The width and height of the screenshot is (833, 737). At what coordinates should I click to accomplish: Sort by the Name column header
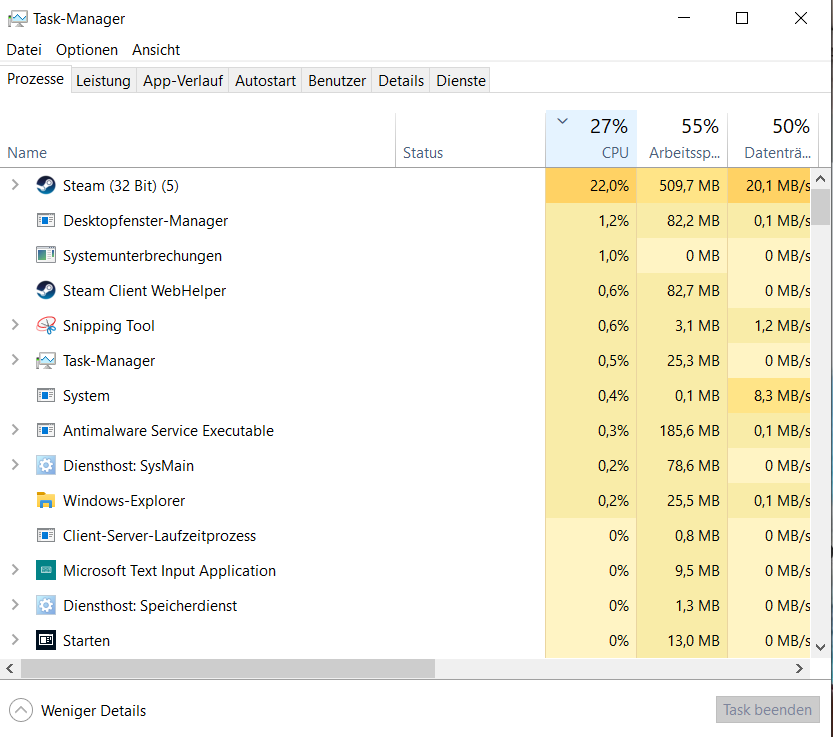[198, 139]
